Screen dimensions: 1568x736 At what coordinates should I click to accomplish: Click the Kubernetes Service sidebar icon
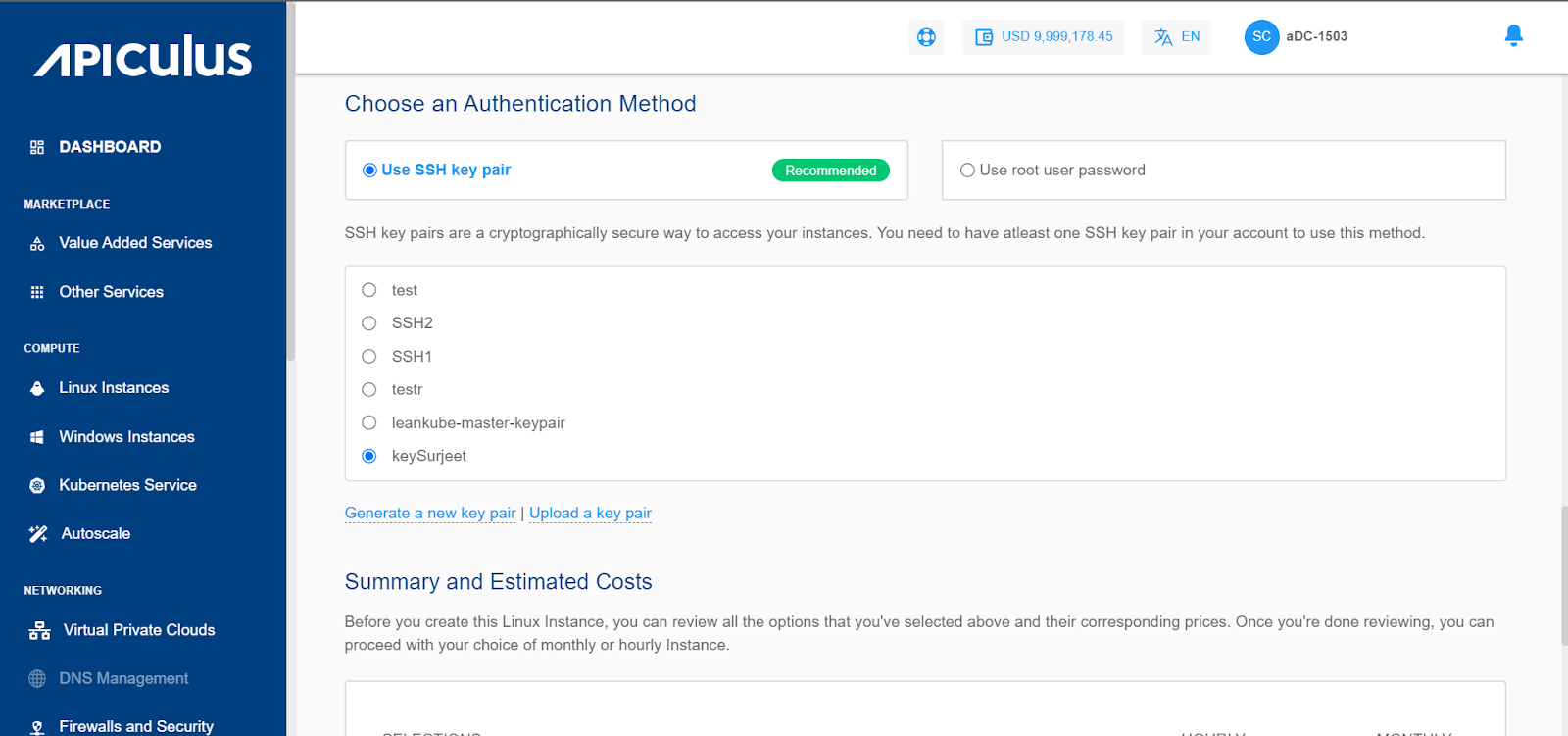click(37, 486)
